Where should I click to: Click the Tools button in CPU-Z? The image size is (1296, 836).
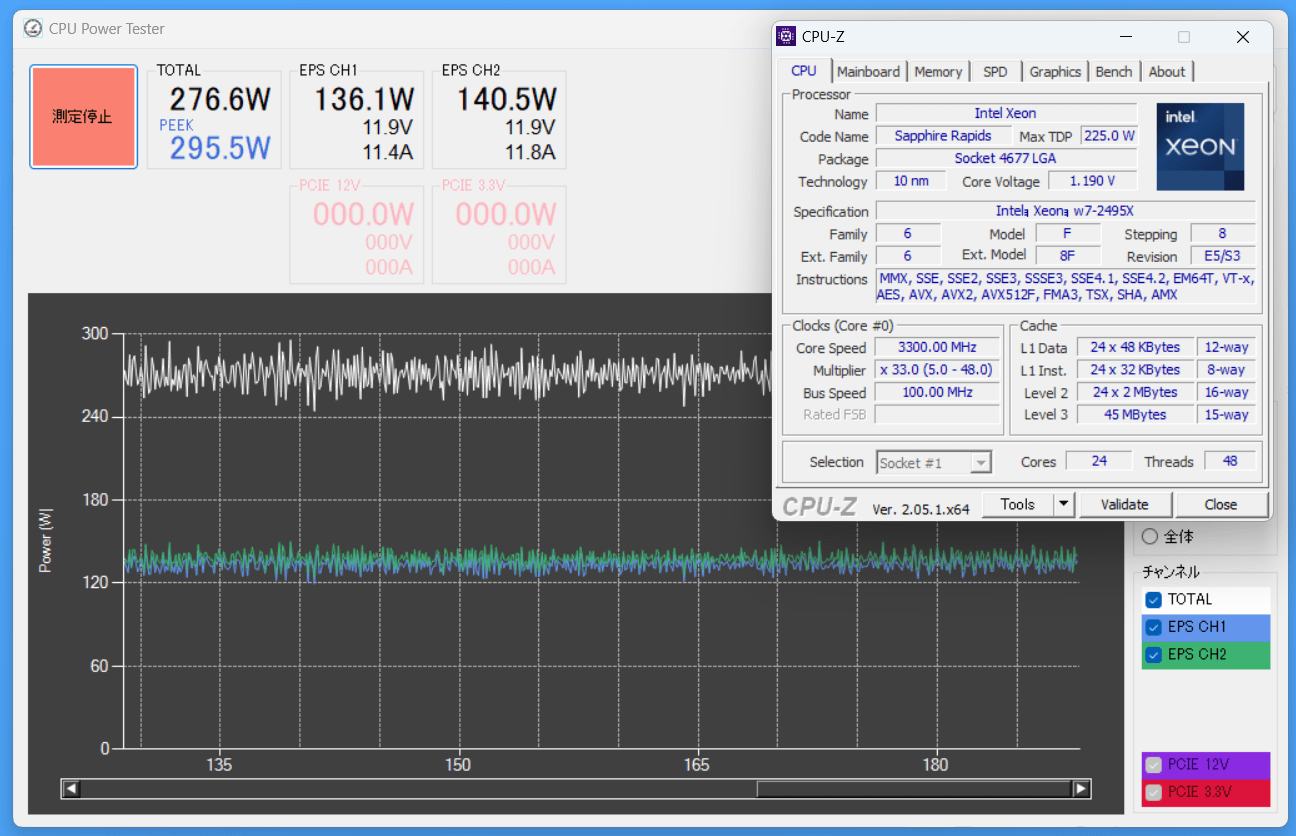1018,504
